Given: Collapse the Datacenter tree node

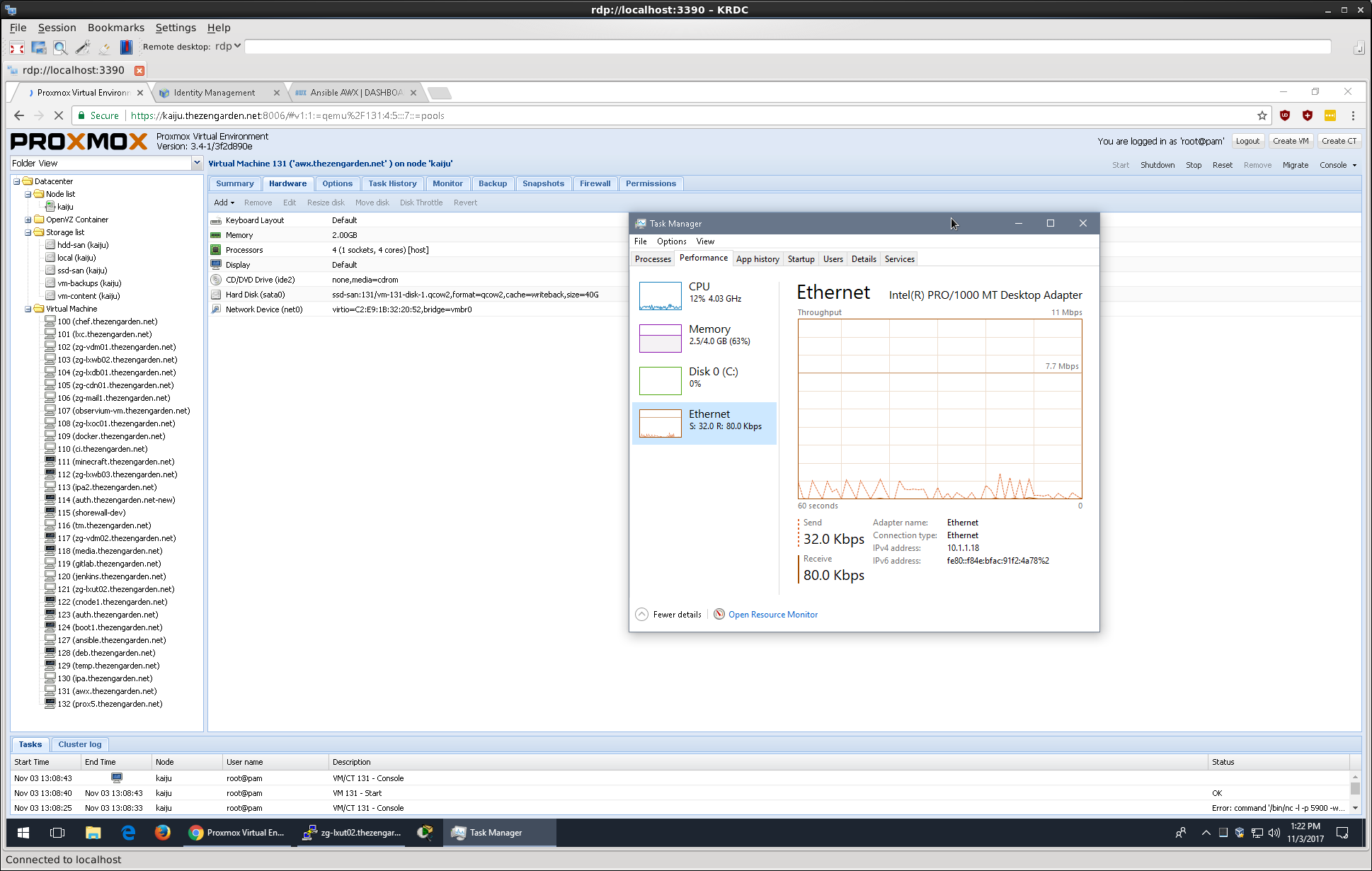Looking at the screenshot, I should (x=17, y=181).
